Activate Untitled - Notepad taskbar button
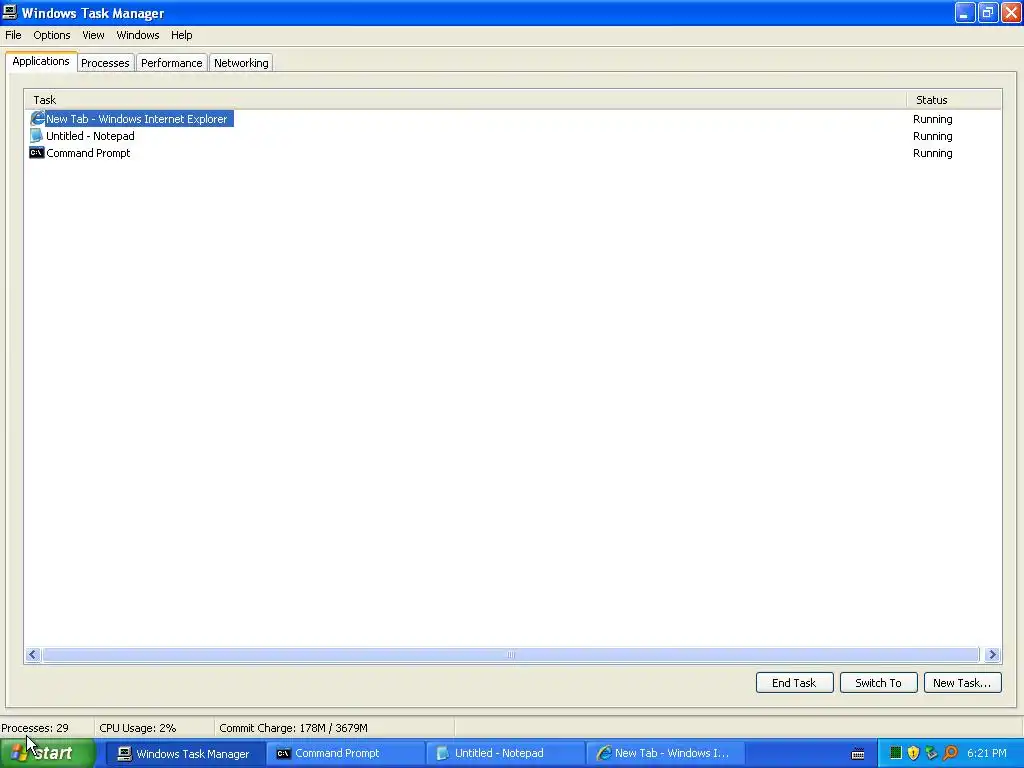This screenshot has width=1024, height=768. point(505,754)
